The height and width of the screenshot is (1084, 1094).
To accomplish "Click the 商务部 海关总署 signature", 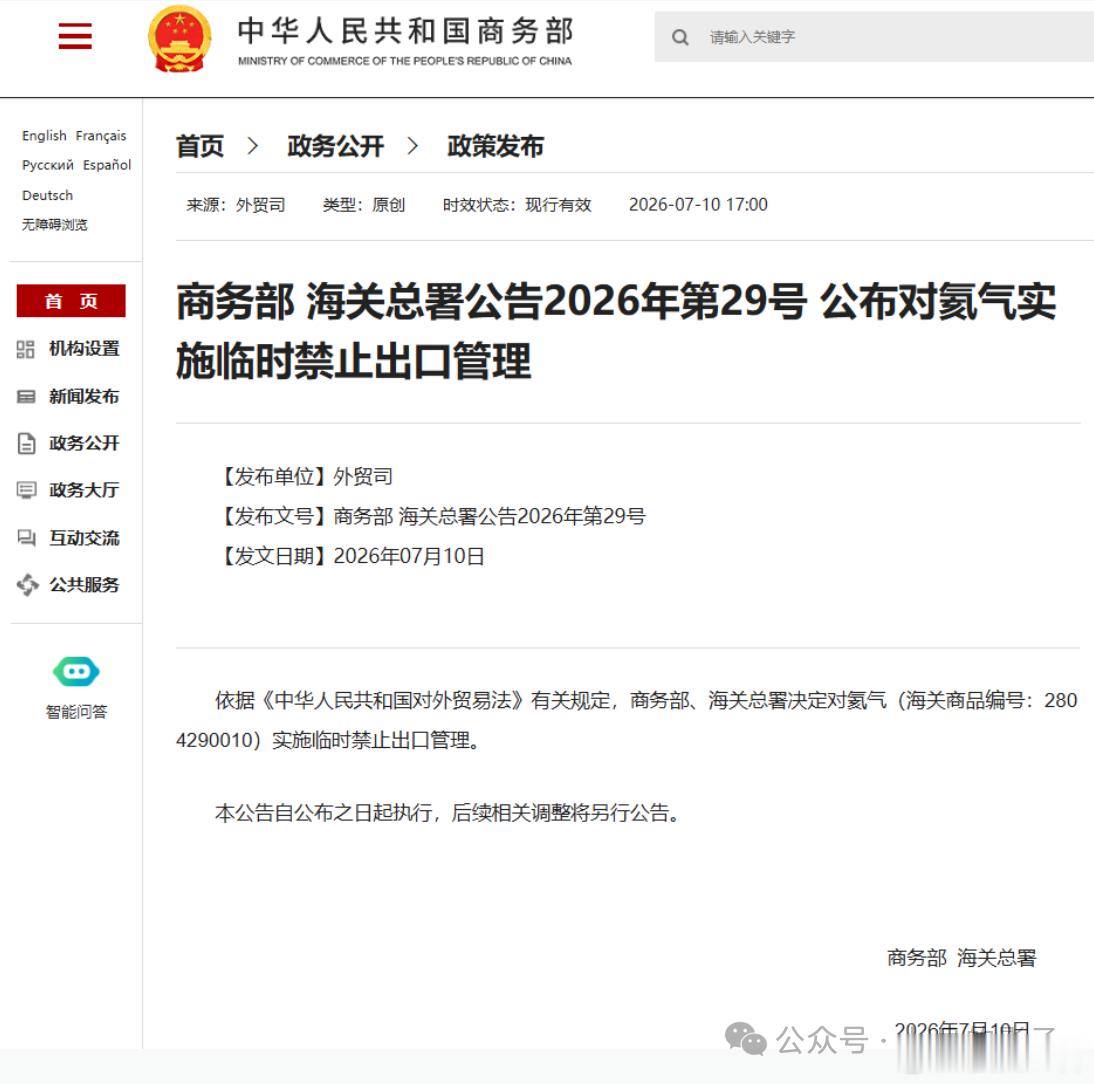I will point(961,958).
